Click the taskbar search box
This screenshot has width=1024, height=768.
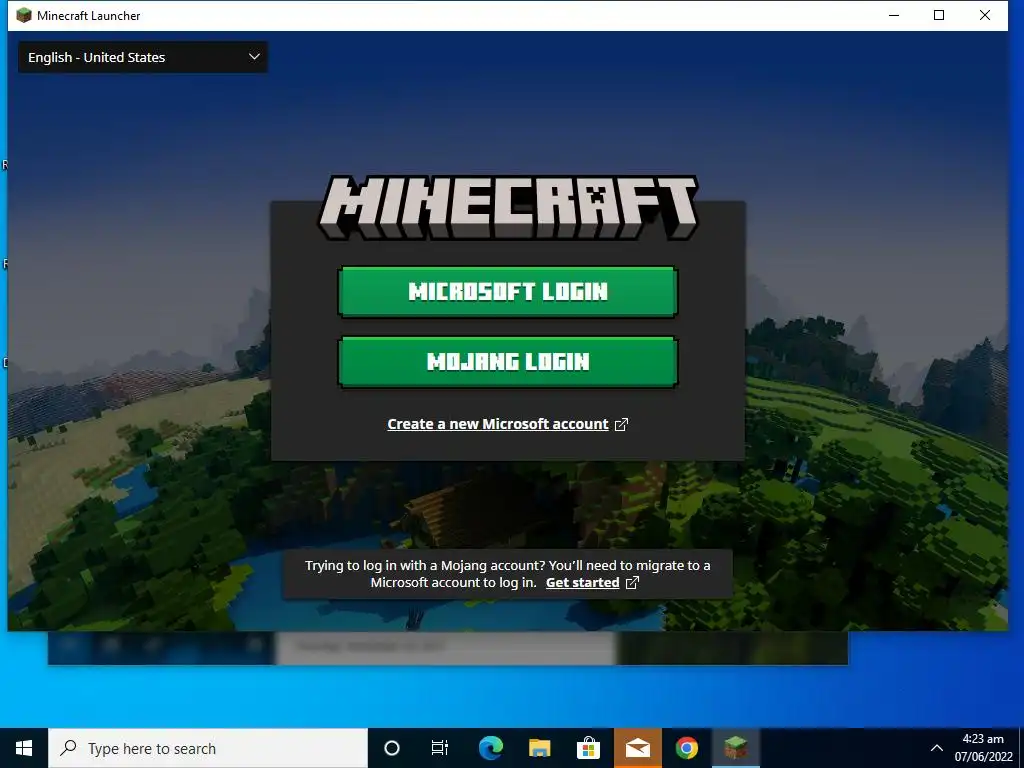pyautogui.click(x=208, y=748)
